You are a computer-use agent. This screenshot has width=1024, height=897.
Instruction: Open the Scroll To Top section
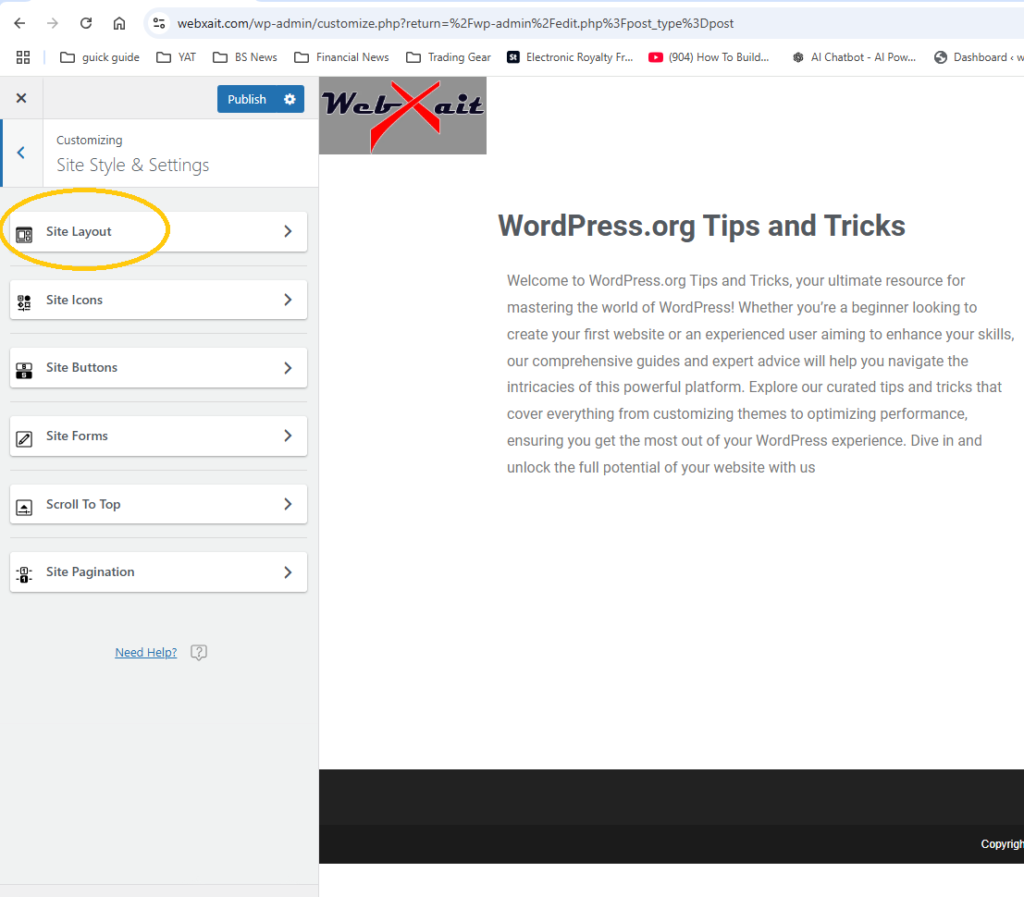(x=158, y=504)
